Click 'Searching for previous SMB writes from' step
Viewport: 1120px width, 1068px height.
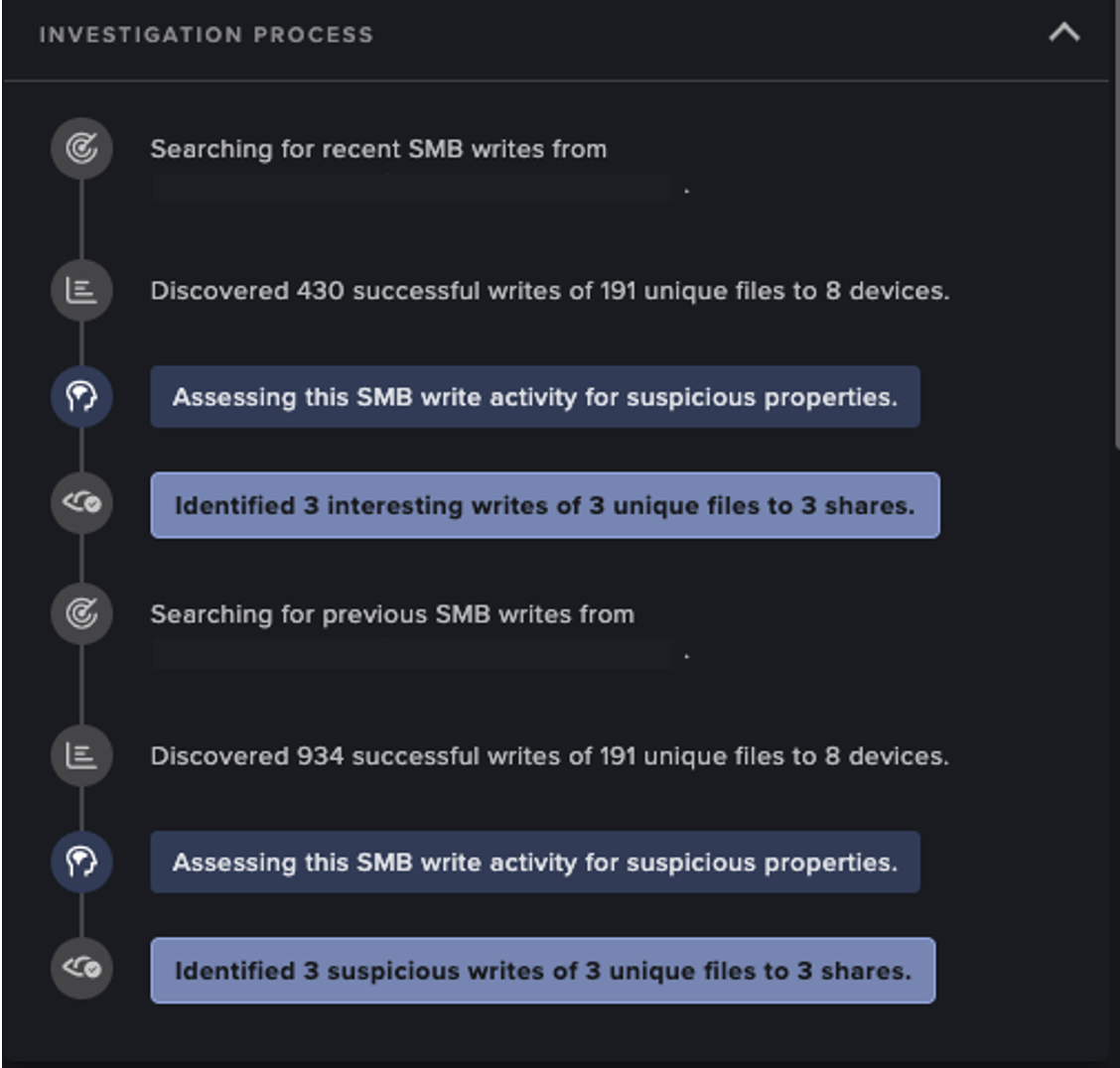(392, 614)
